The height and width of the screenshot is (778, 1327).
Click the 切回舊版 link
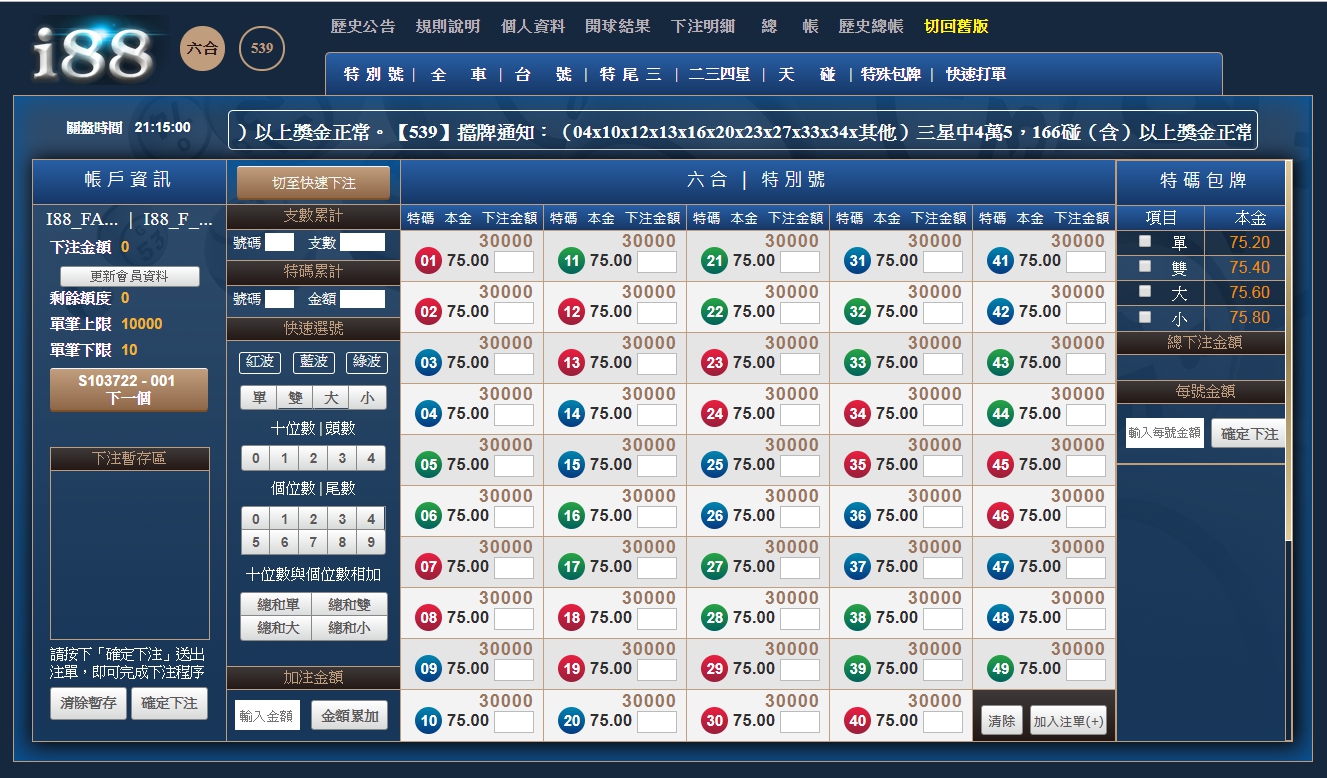pyautogui.click(x=956, y=27)
